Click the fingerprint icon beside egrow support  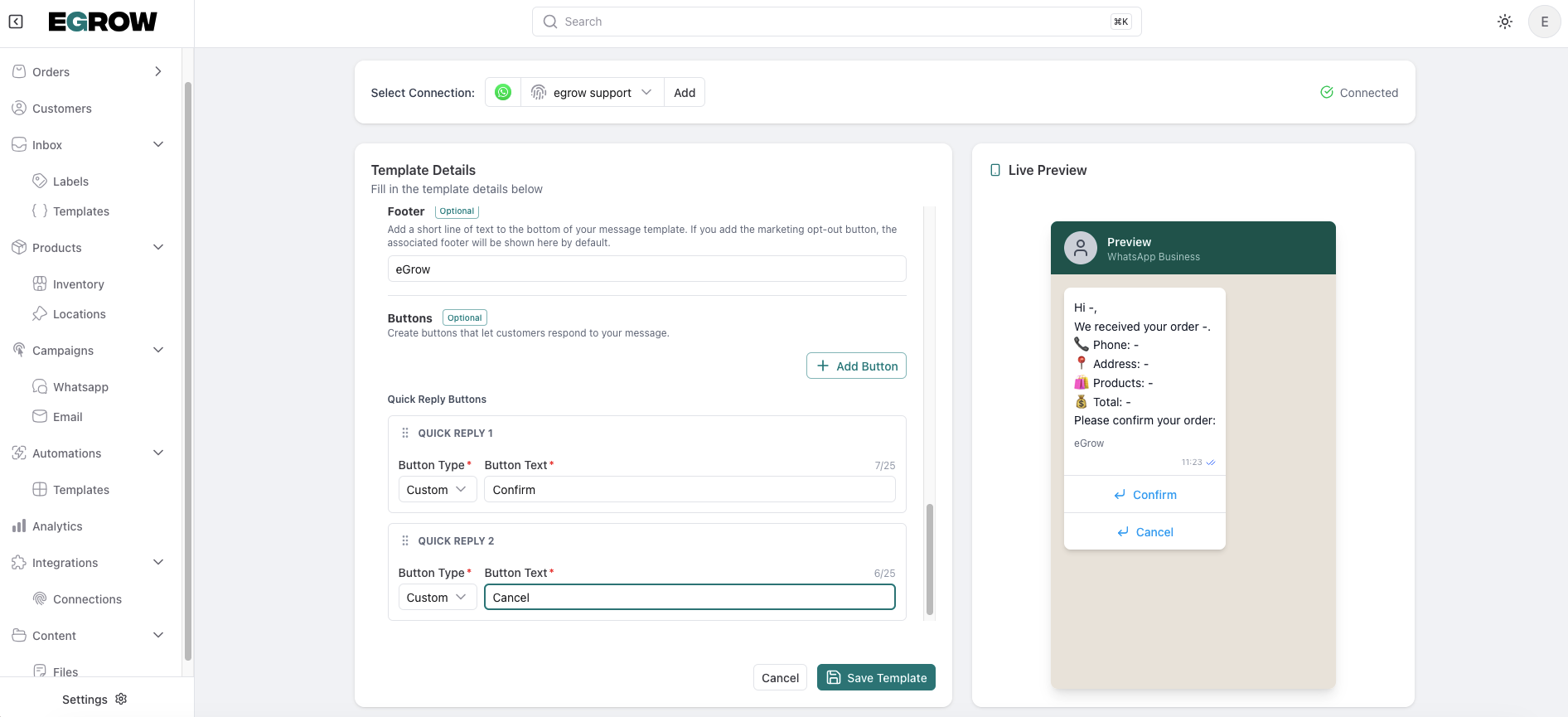pos(539,92)
